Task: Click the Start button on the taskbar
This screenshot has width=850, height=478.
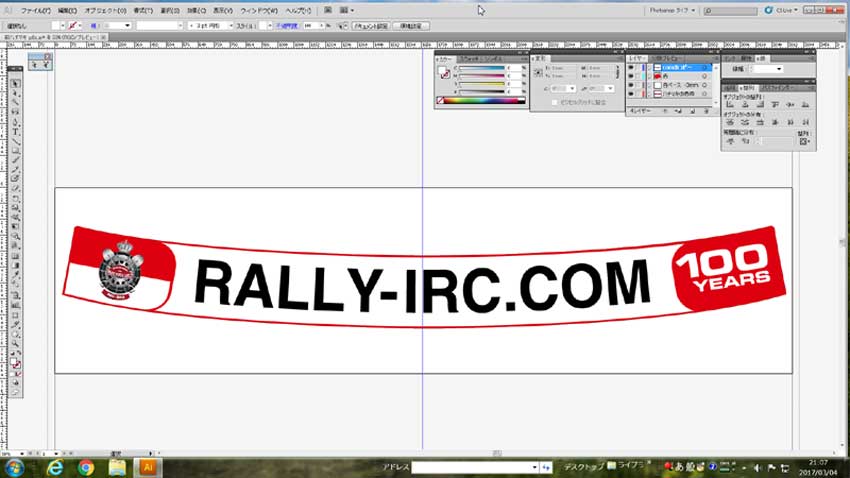Action: tap(18, 467)
